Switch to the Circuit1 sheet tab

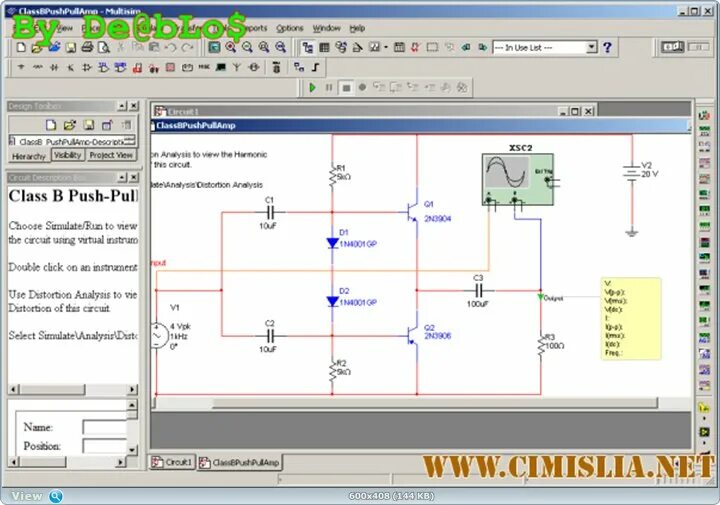click(x=172, y=462)
